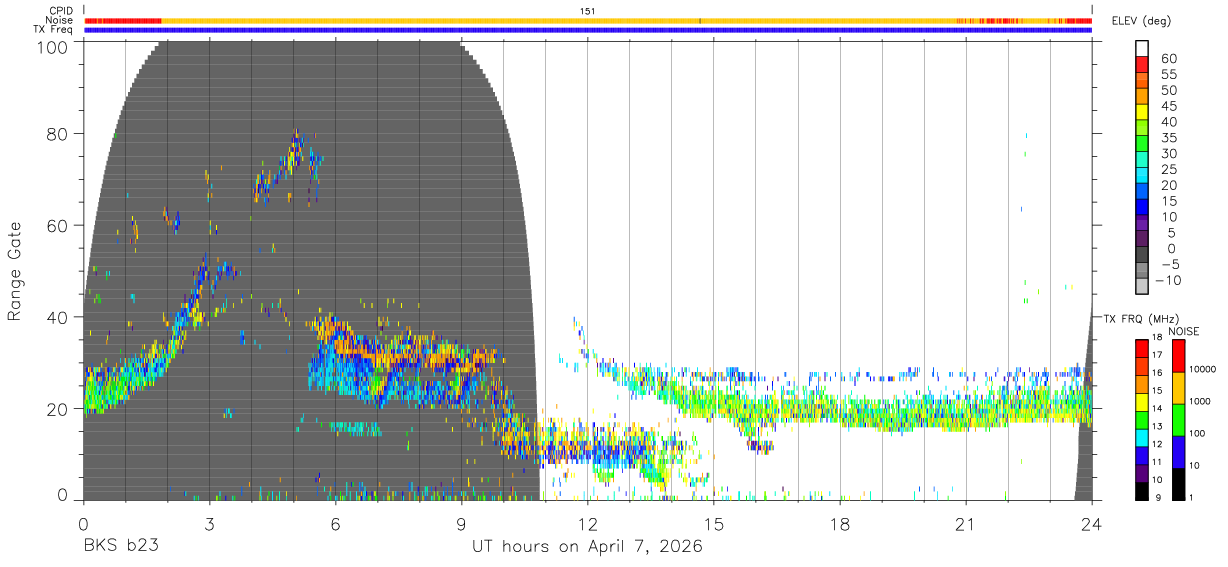This screenshot has height=567, width=1228.
Task: Click the '45' label on ELEV colorbar
Action: [x=1168, y=106]
